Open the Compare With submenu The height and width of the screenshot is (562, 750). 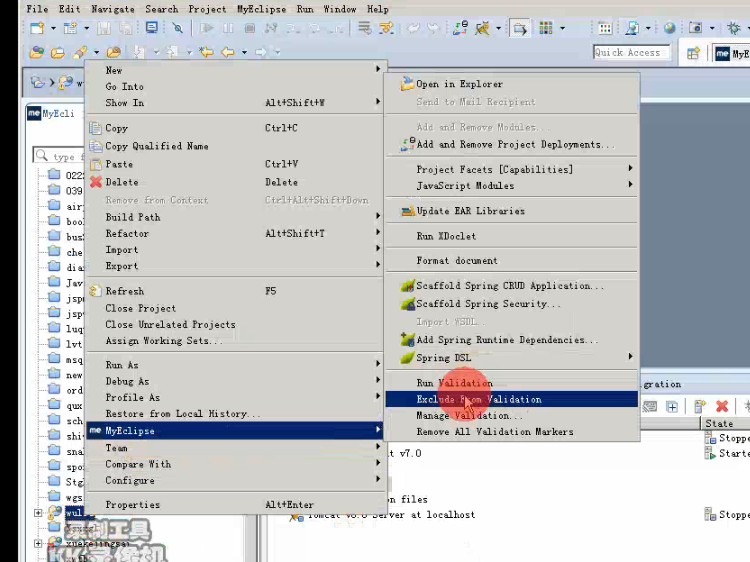pyautogui.click(x=235, y=463)
